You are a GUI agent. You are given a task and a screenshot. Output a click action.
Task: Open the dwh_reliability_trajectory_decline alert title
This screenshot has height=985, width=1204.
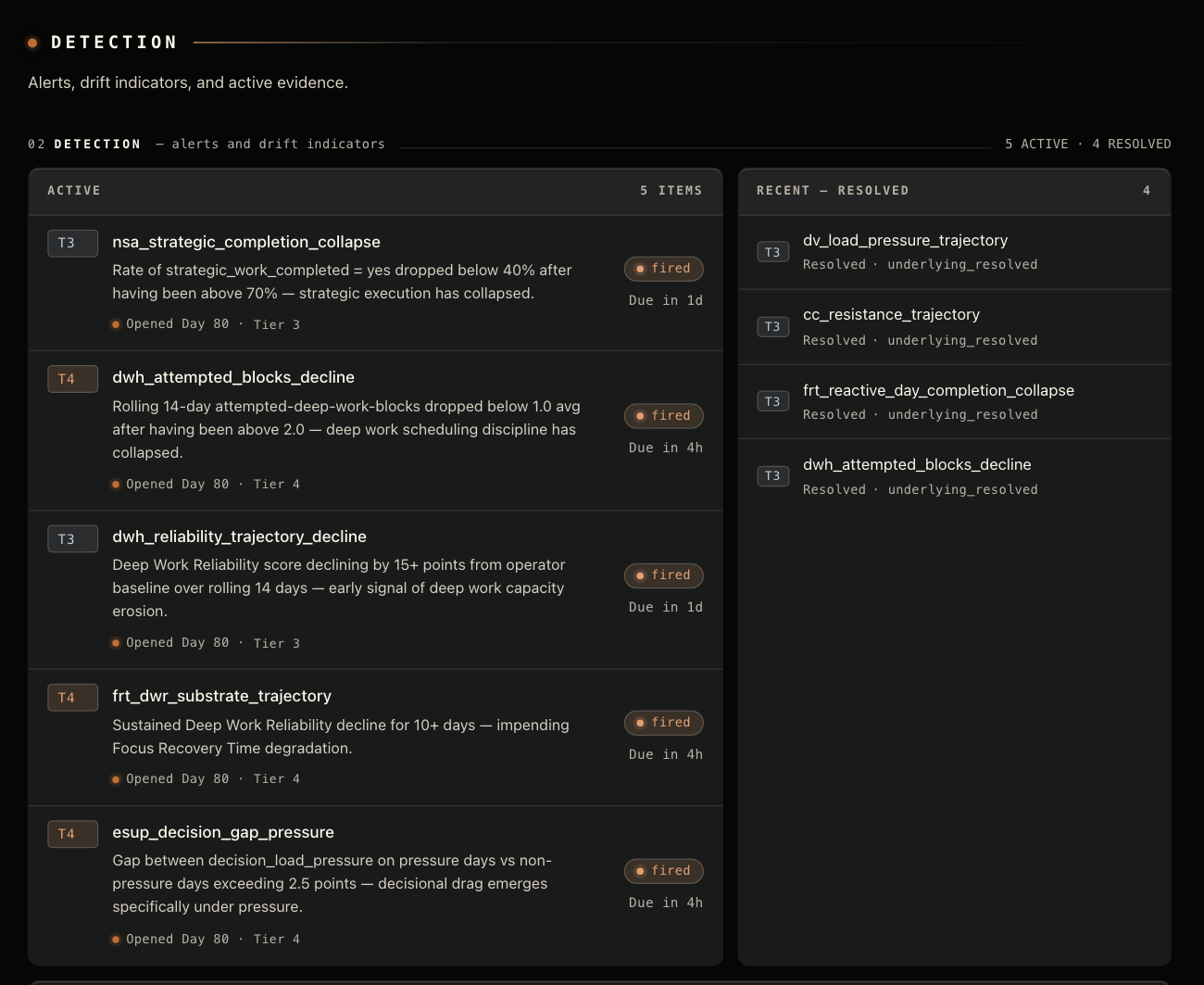coord(239,537)
